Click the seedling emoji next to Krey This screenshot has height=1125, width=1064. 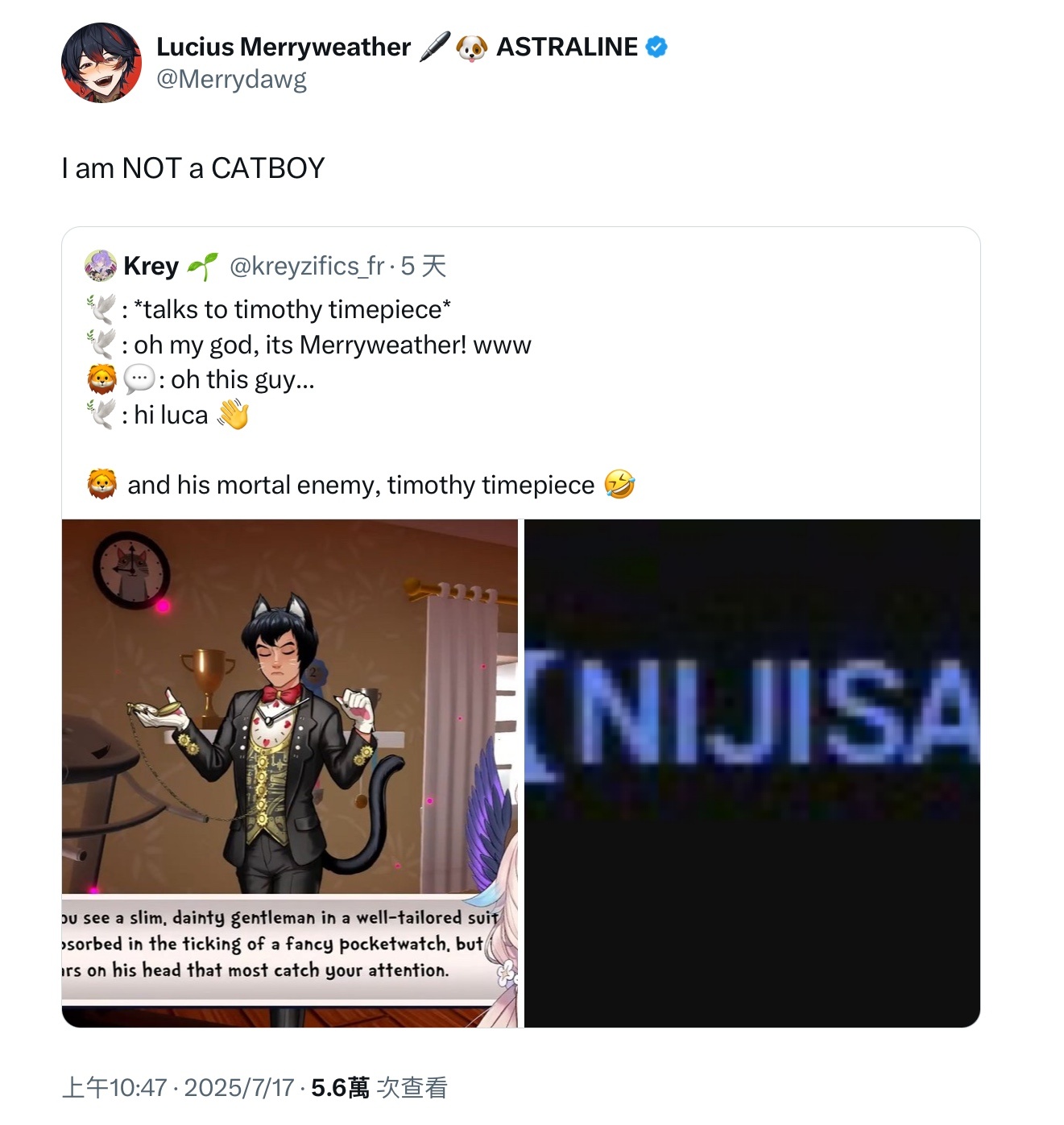click(x=202, y=266)
